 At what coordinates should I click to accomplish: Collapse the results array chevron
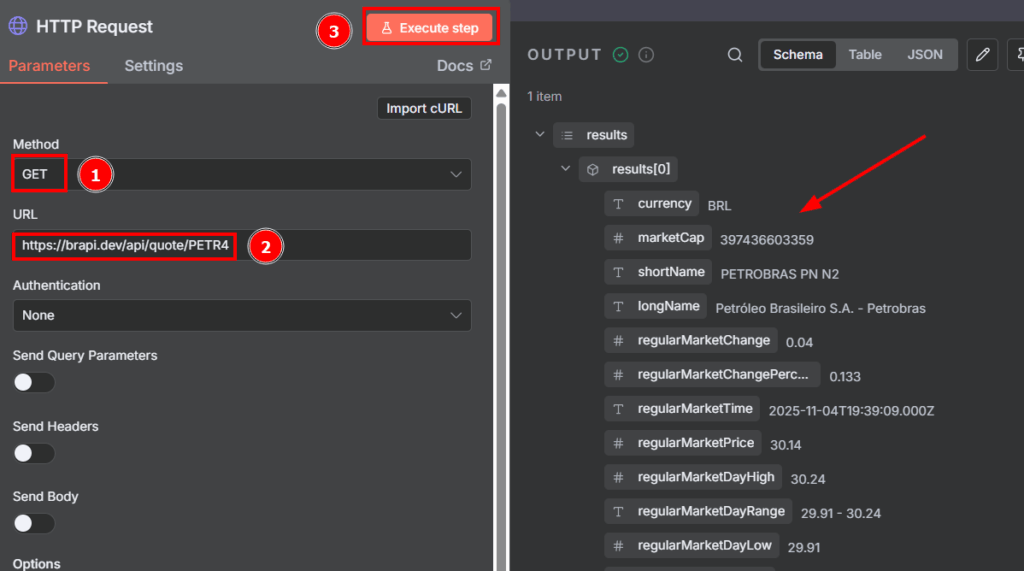(x=539, y=135)
